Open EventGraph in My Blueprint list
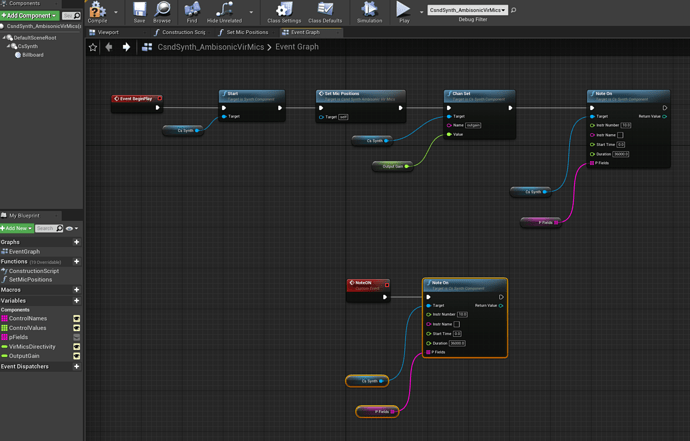Viewport: 690px width, 441px height. tap(24, 251)
